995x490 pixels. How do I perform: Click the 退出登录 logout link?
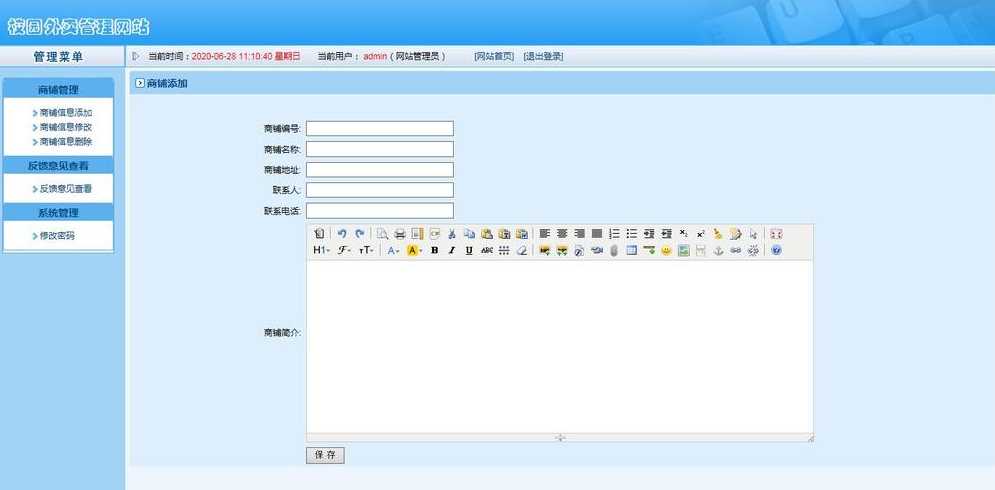pyautogui.click(x=543, y=56)
